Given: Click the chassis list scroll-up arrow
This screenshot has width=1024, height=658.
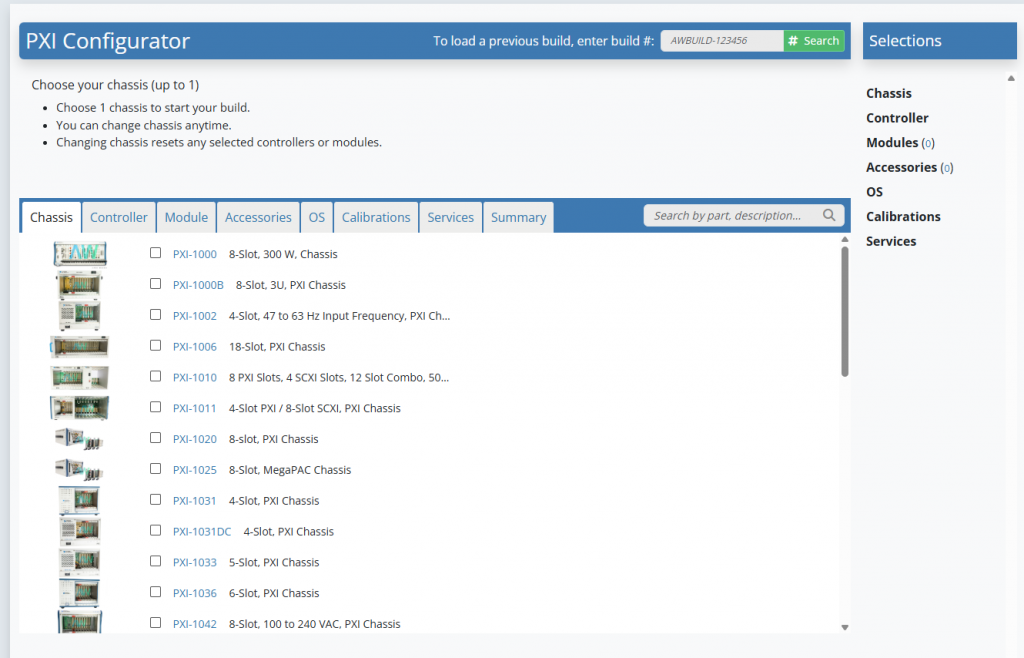Looking at the screenshot, I should 844,240.
